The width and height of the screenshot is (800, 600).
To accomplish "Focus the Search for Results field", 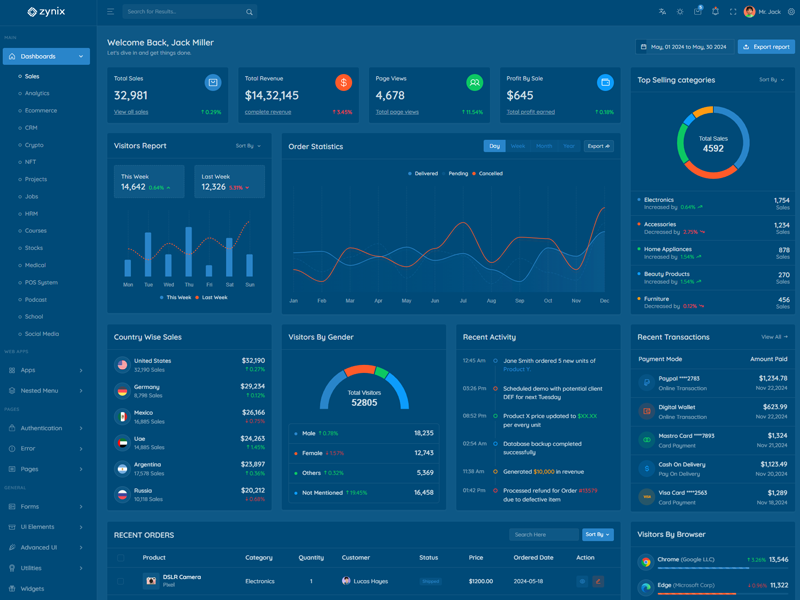I will pyautogui.click(x=183, y=12).
